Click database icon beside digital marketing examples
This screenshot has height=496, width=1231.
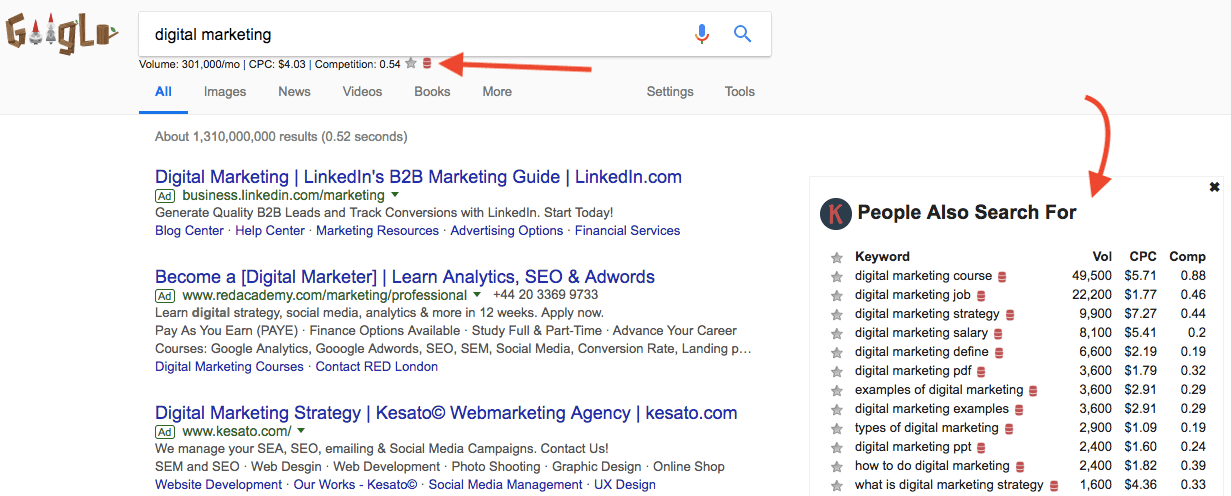coord(1019,409)
